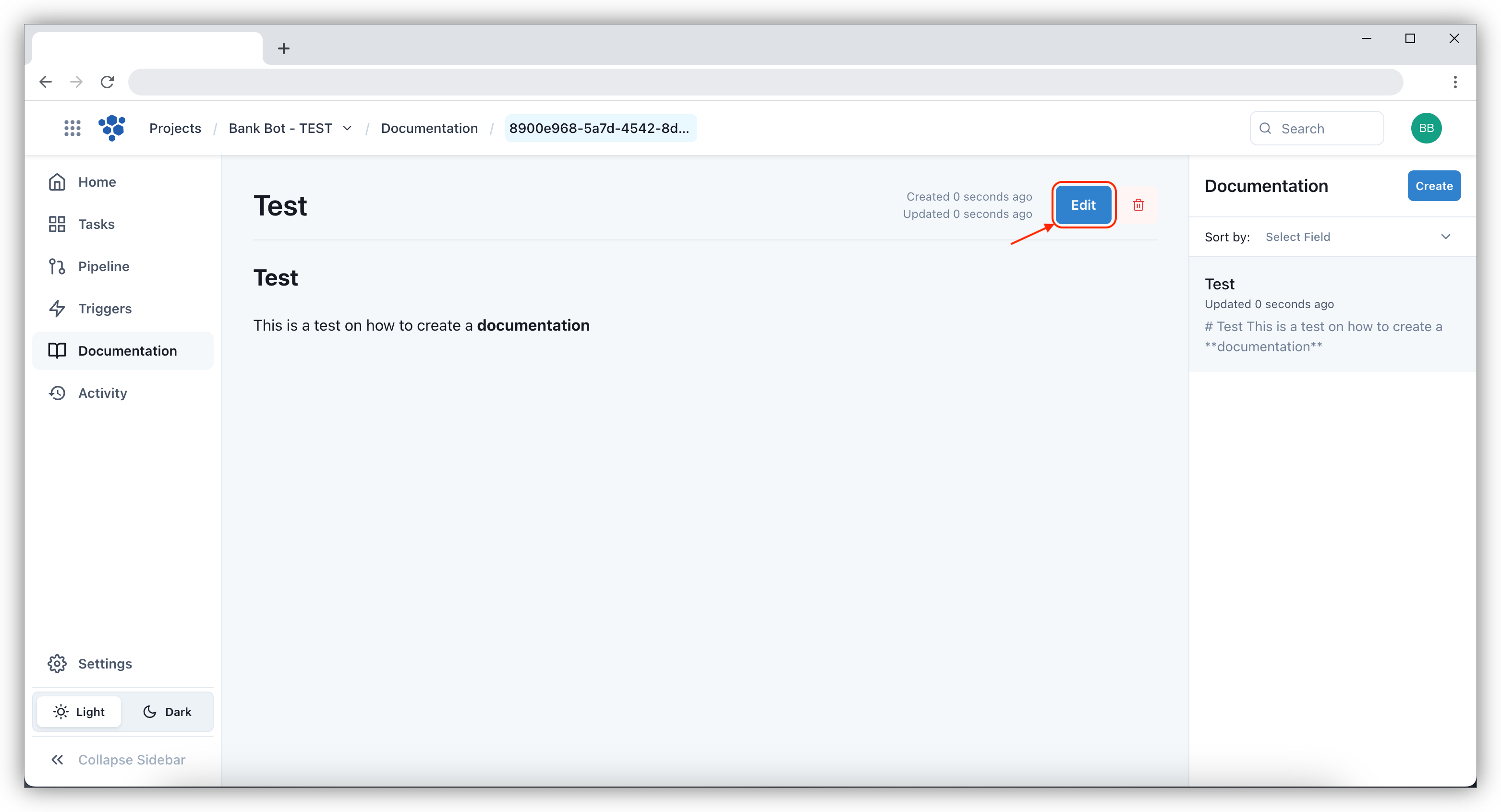
Task: Click the delete trash icon for document
Action: coord(1138,205)
